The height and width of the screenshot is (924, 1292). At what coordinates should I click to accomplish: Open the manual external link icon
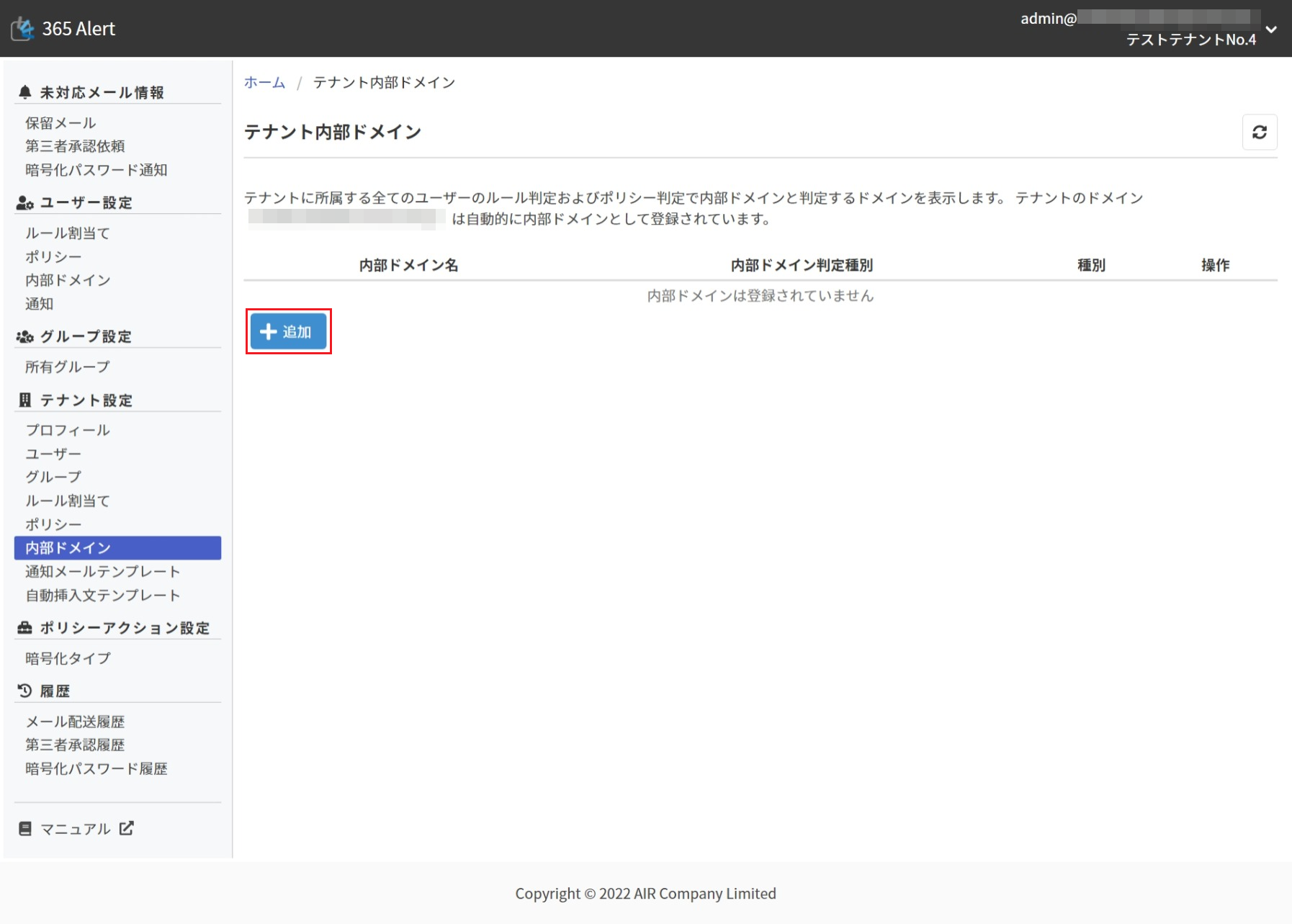click(x=127, y=828)
